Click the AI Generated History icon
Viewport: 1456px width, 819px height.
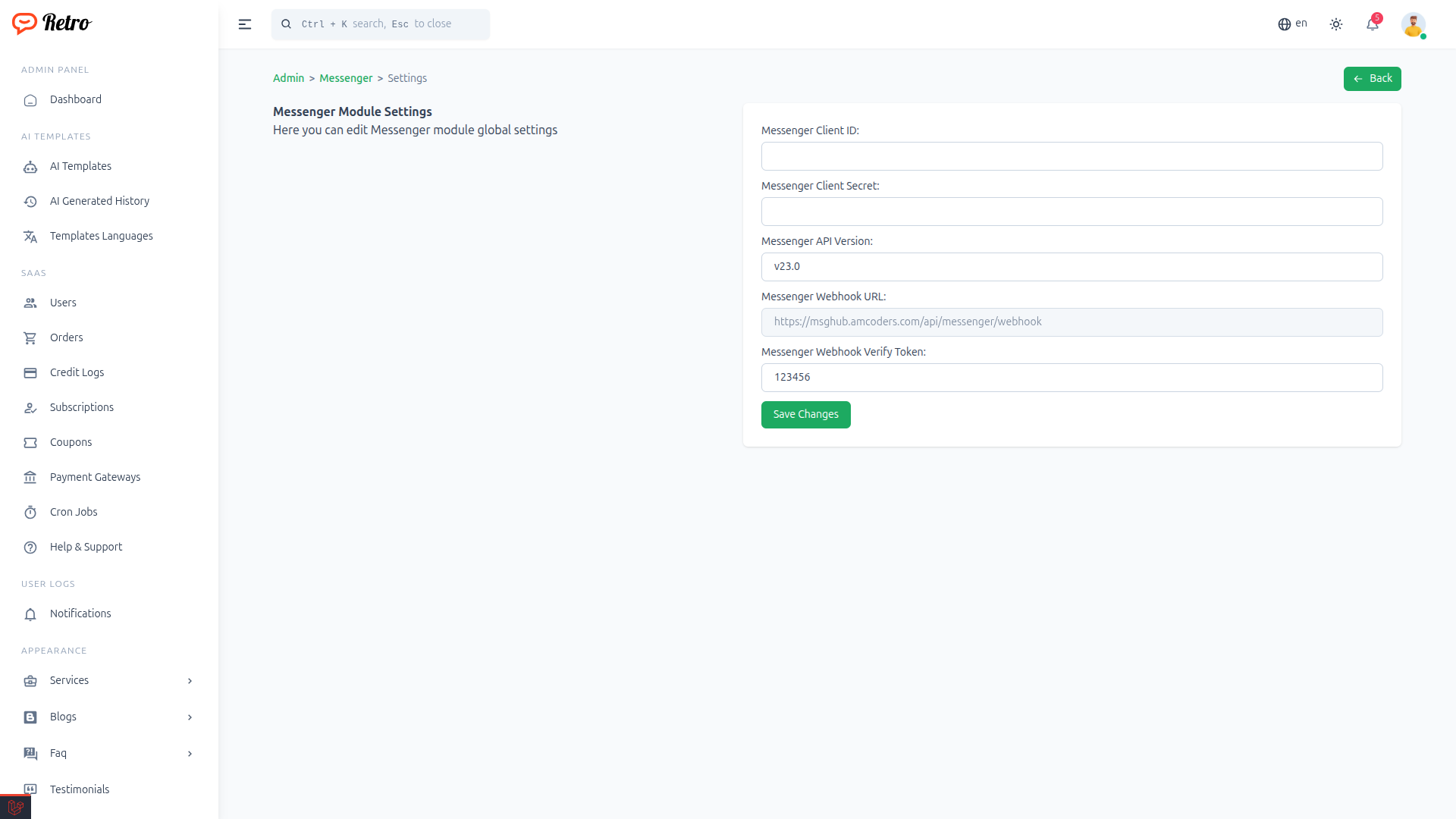point(30,202)
